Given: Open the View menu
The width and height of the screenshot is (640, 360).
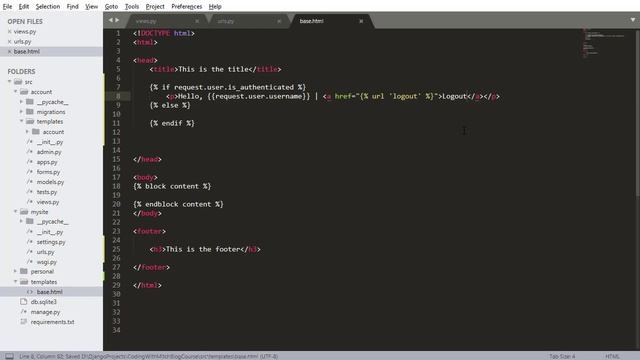Looking at the screenshot, I should pos(91,7).
